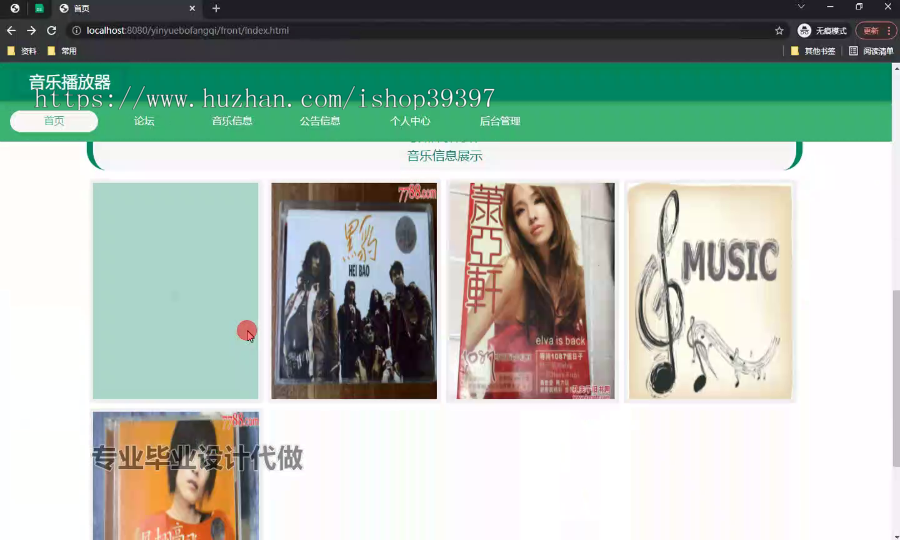This screenshot has height=540, width=900.
Task: Open the 常用 bookmarks folder
Action: (x=62, y=51)
